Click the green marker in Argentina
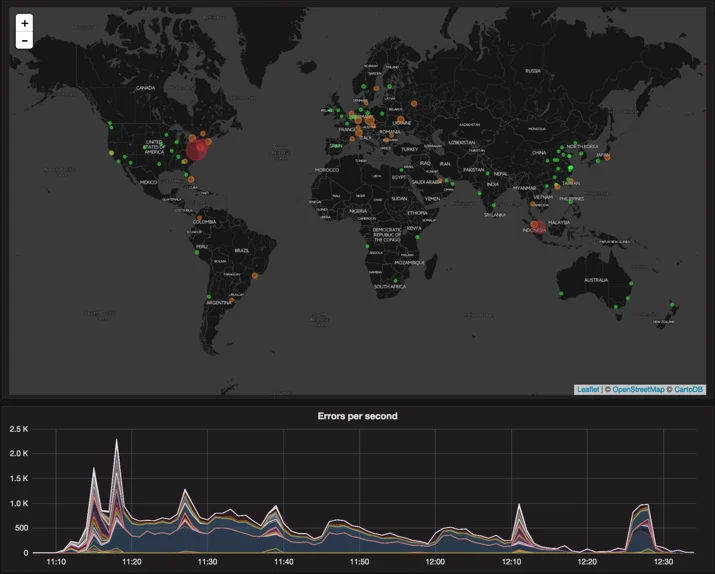The width and height of the screenshot is (715, 574). (x=209, y=297)
